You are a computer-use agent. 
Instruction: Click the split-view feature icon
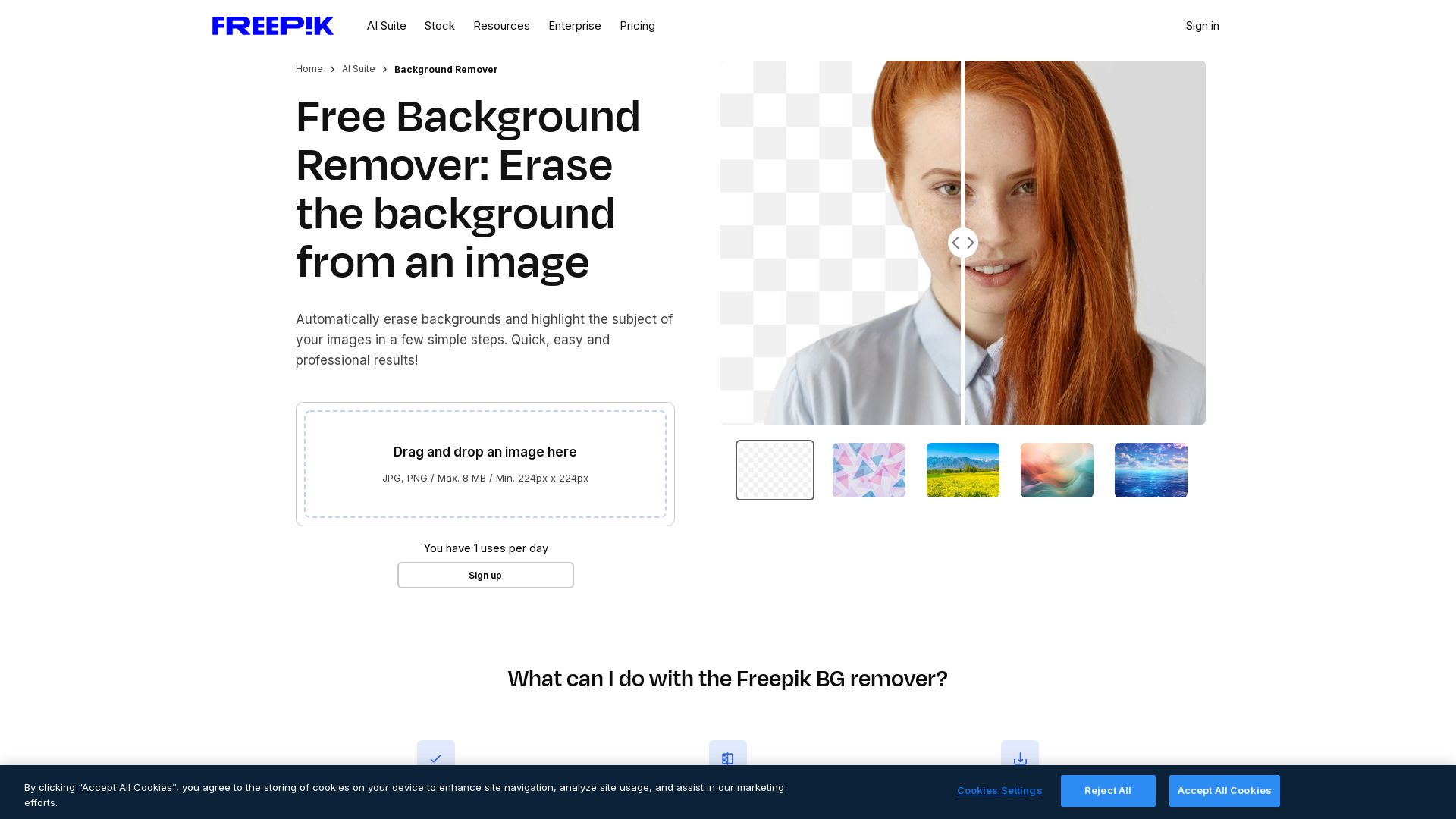[x=727, y=758]
